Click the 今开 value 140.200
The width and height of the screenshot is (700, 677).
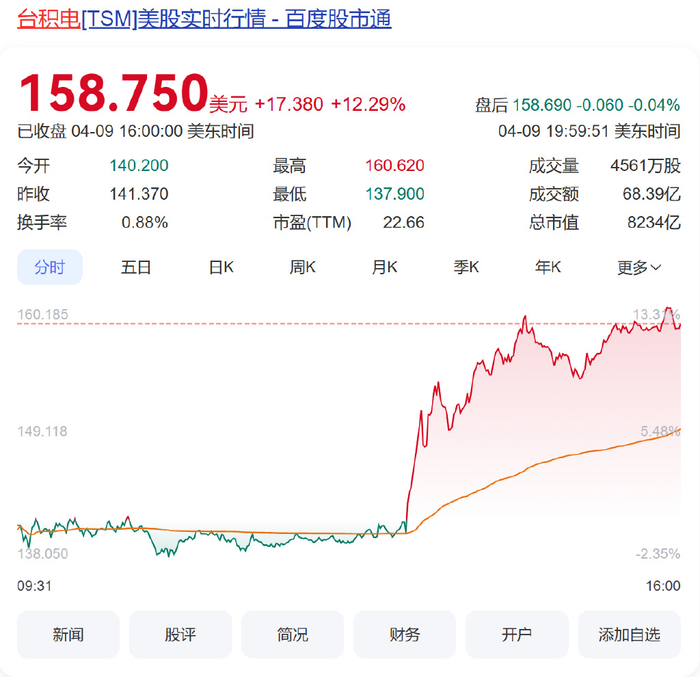[139, 166]
